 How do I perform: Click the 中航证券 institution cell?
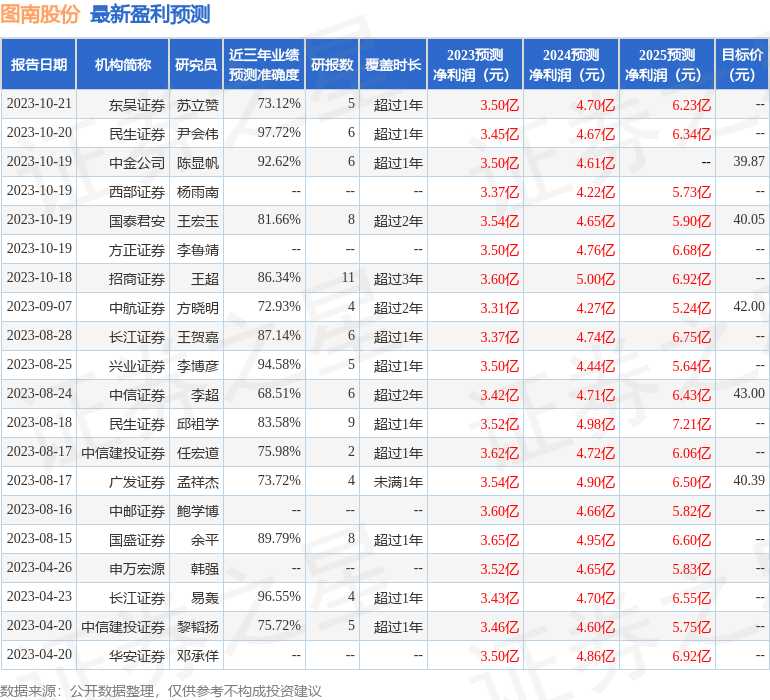coord(137,308)
